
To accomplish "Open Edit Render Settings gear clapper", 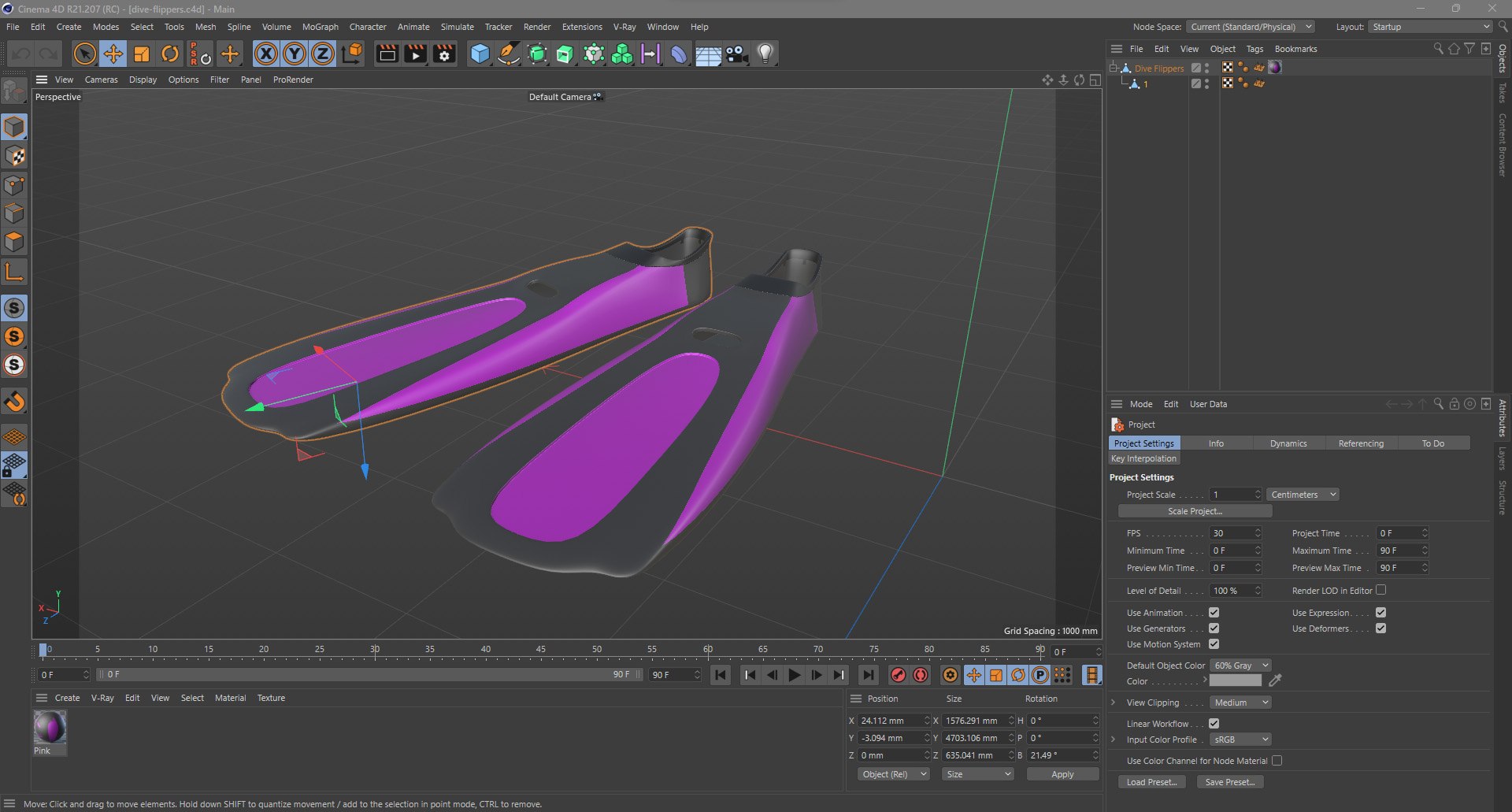I will (x=444, y=54).
